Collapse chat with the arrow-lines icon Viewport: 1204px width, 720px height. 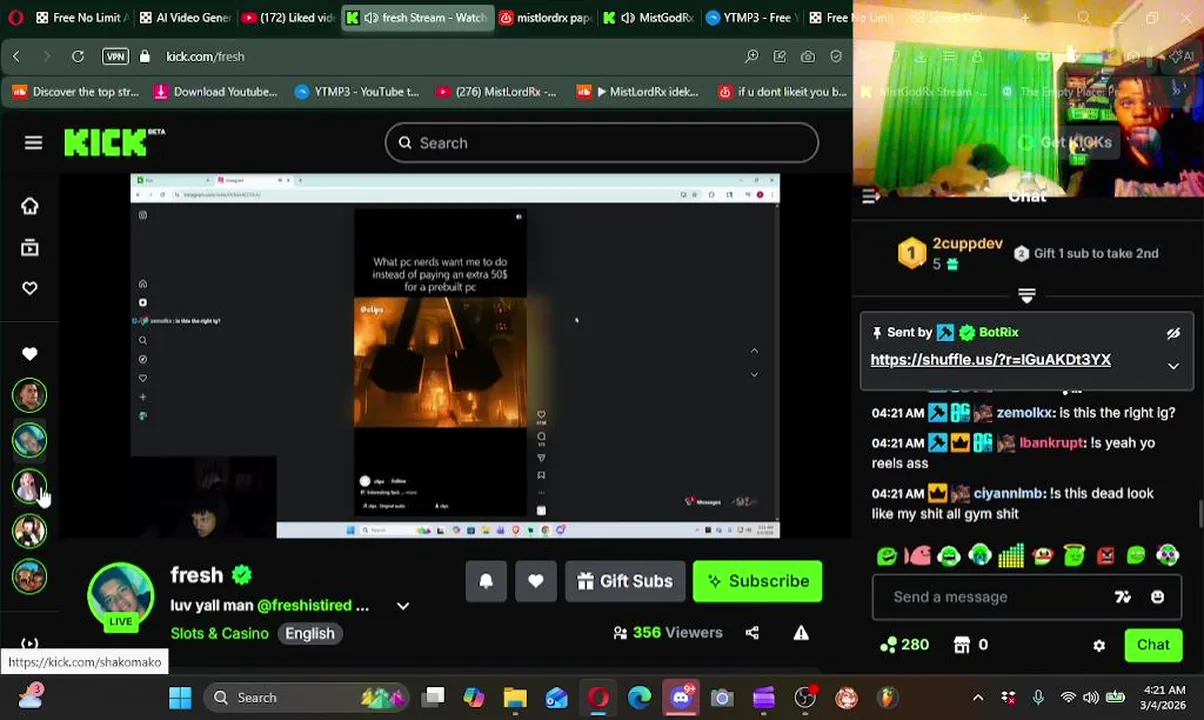[x=871, y=197]
